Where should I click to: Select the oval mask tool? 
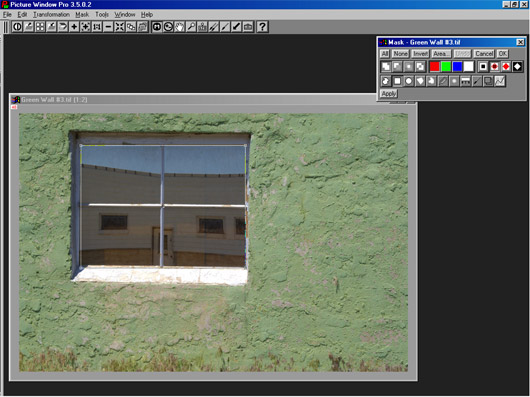(409, 81)
